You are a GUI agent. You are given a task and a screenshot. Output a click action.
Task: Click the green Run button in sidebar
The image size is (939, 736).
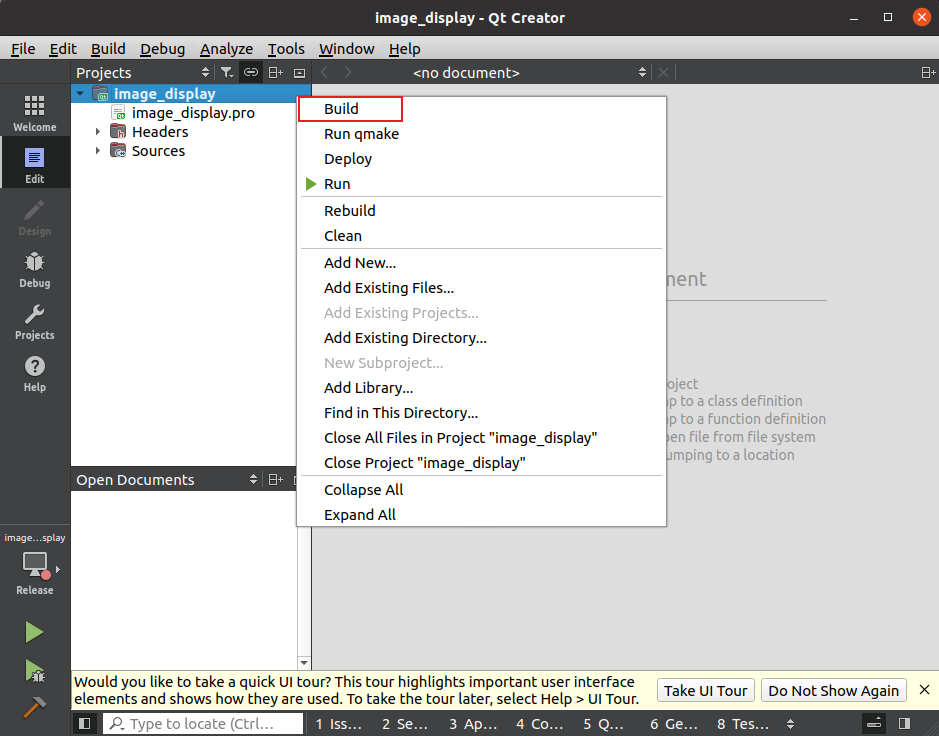tap(34, 632)
